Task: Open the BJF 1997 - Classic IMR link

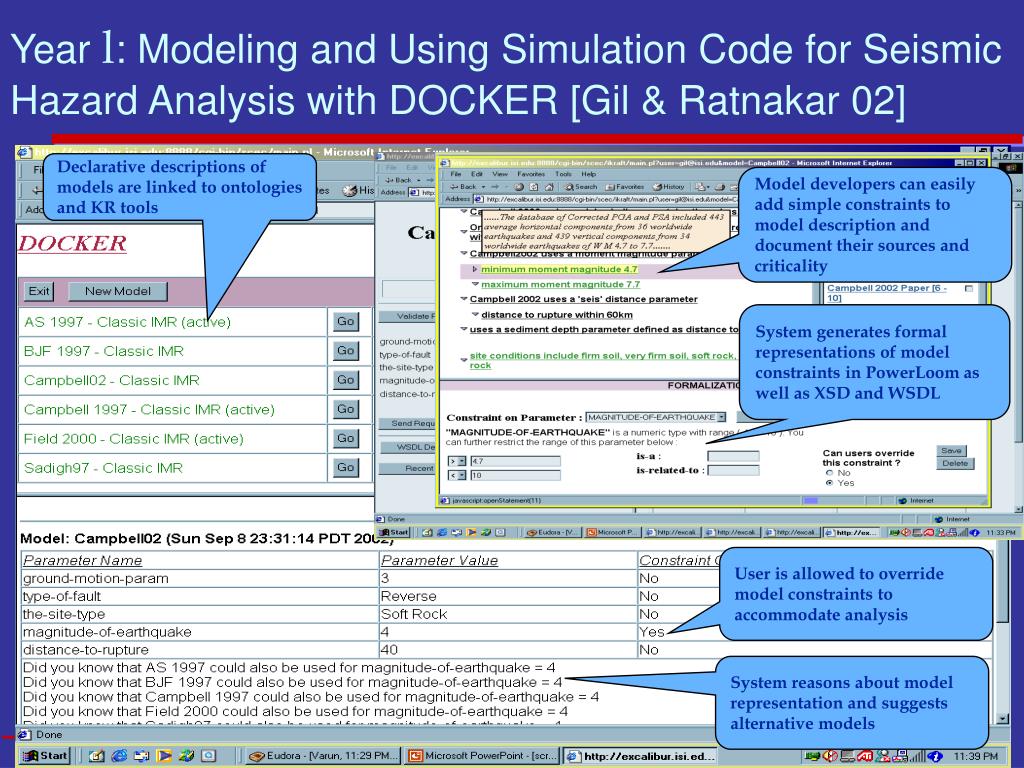Action: click(104, 351)
